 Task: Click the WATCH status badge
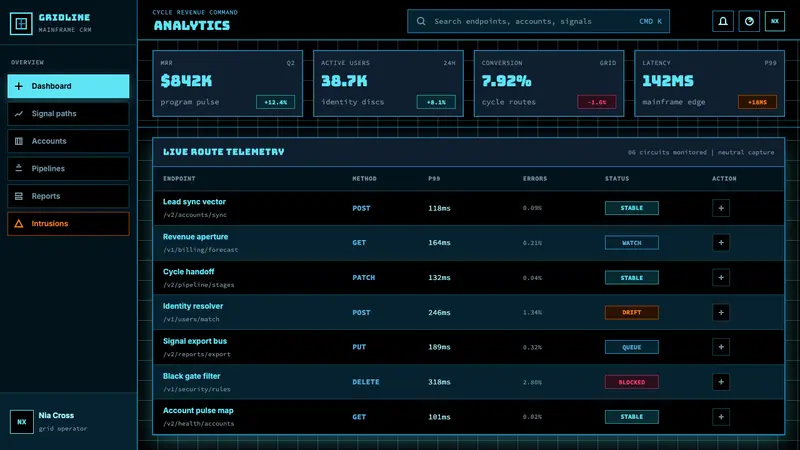pyautogui.click(x=632, y=243)
